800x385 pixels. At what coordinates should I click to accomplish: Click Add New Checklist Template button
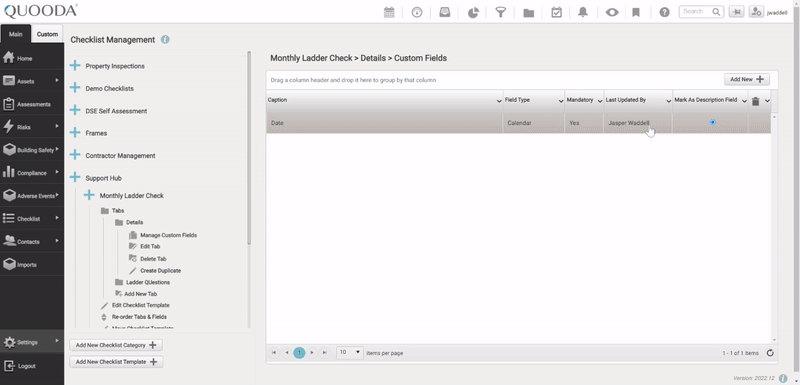pos(116,362)
